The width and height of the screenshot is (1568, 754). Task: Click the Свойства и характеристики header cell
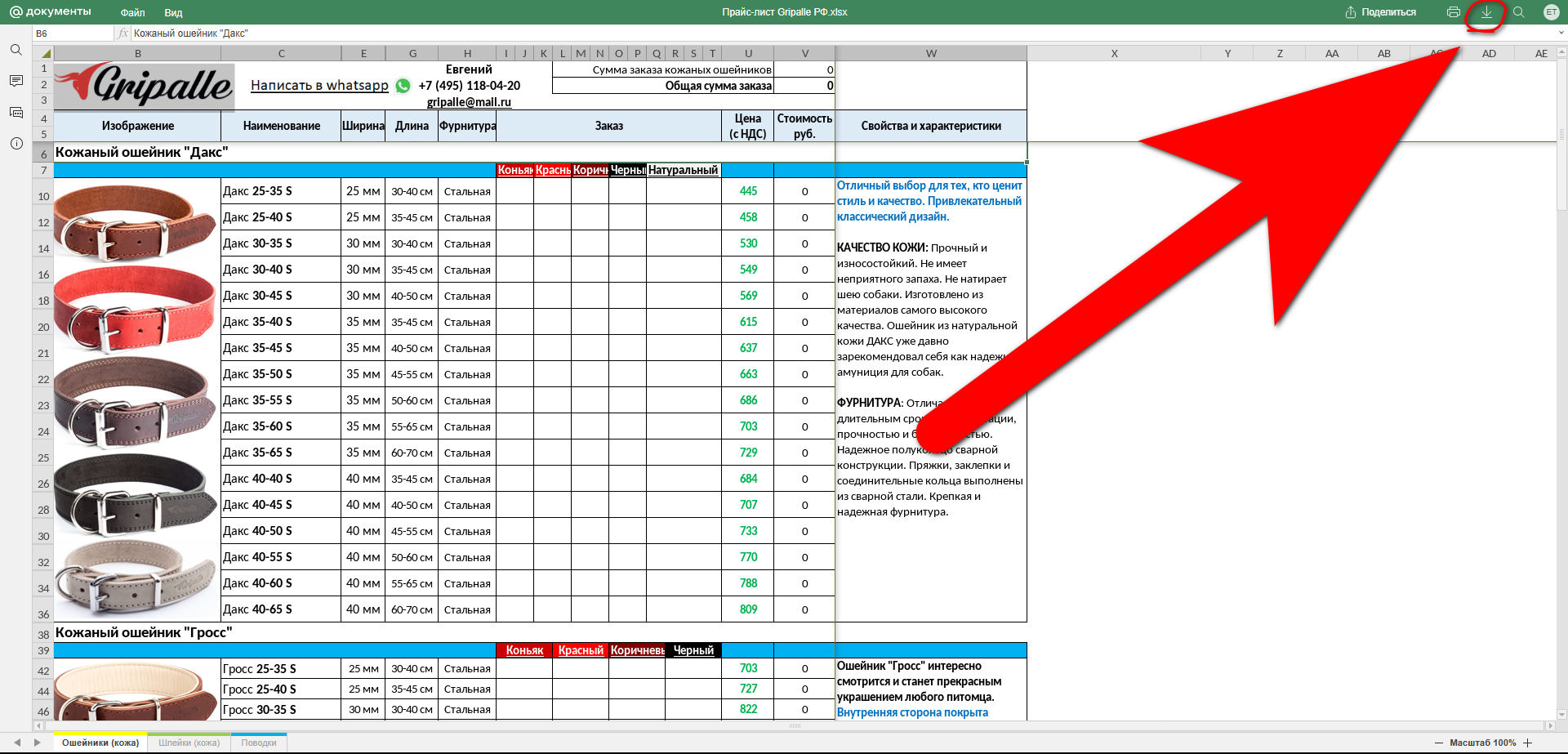point(931,126)
